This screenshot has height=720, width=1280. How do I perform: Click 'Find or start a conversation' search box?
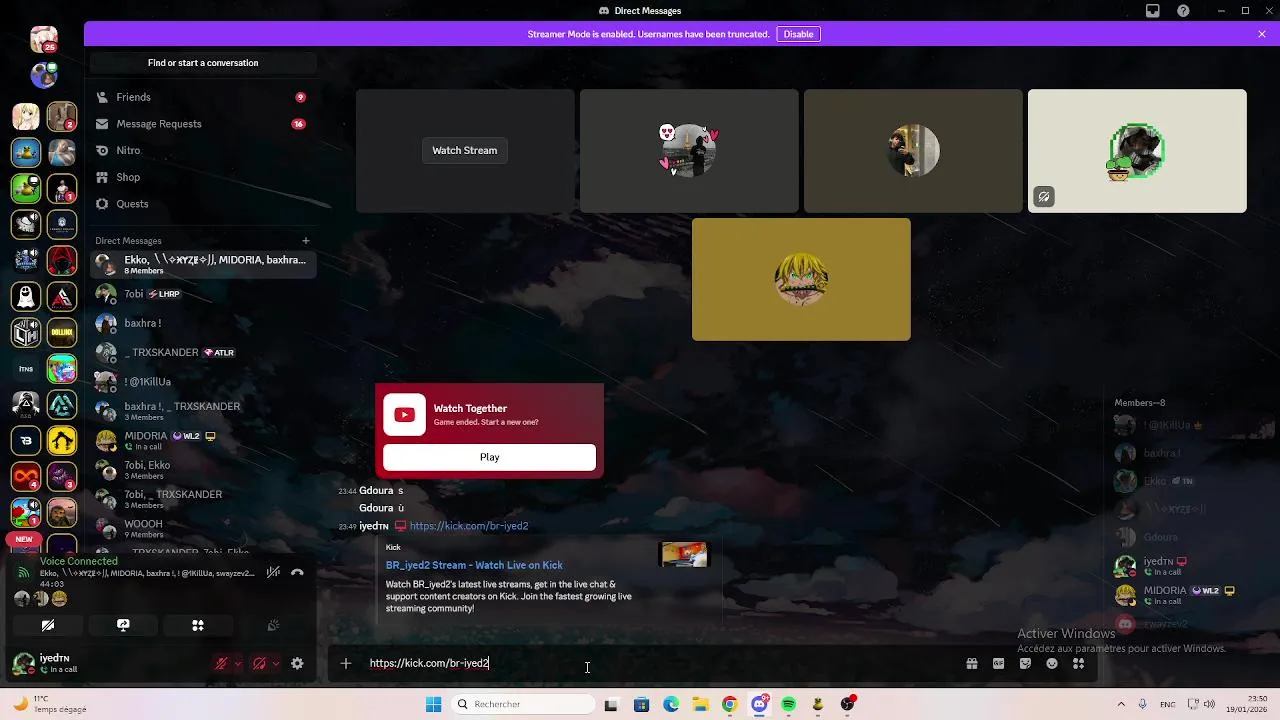[x=203, y=63]
